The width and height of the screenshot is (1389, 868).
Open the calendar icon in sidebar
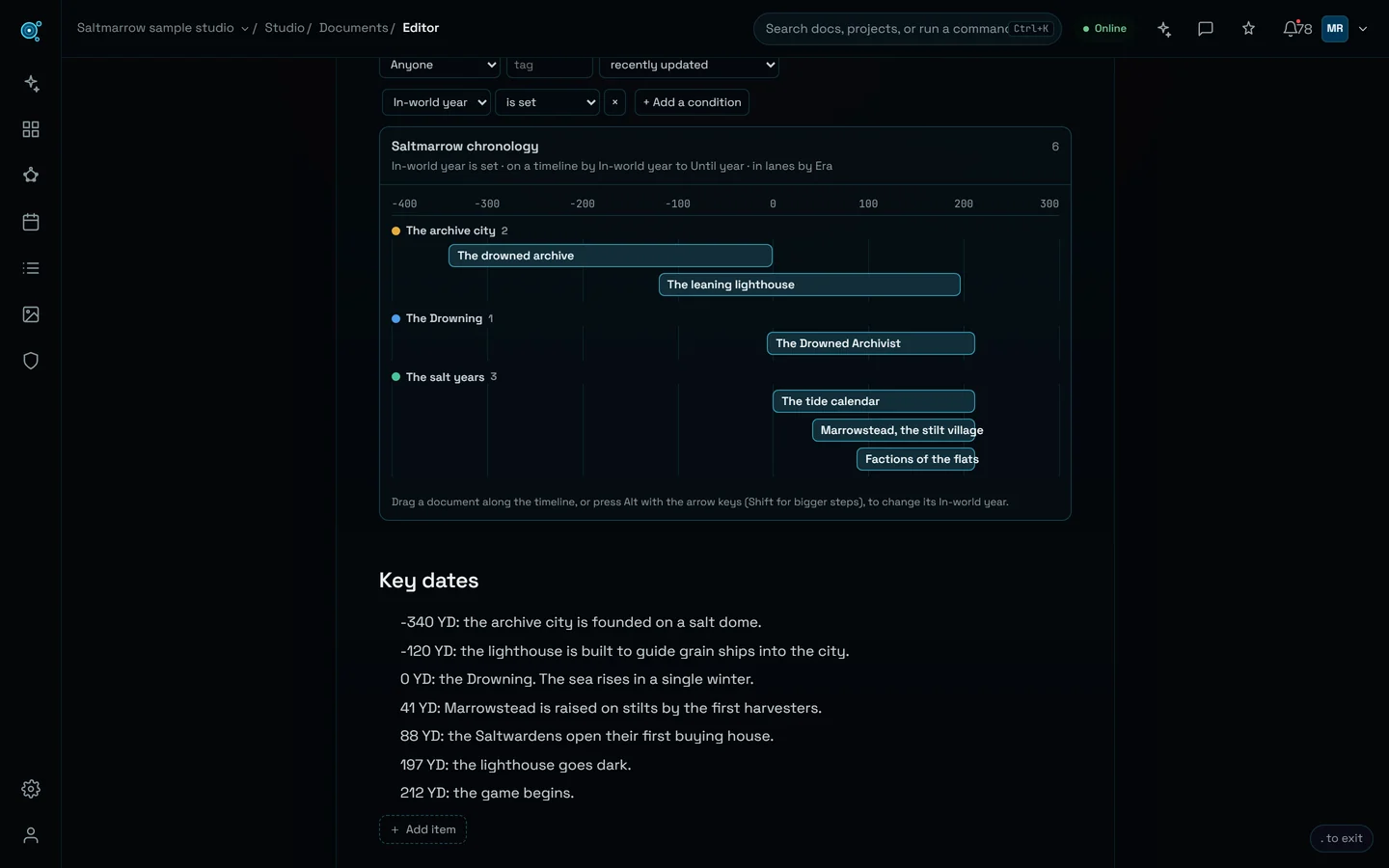coord(31,222)
